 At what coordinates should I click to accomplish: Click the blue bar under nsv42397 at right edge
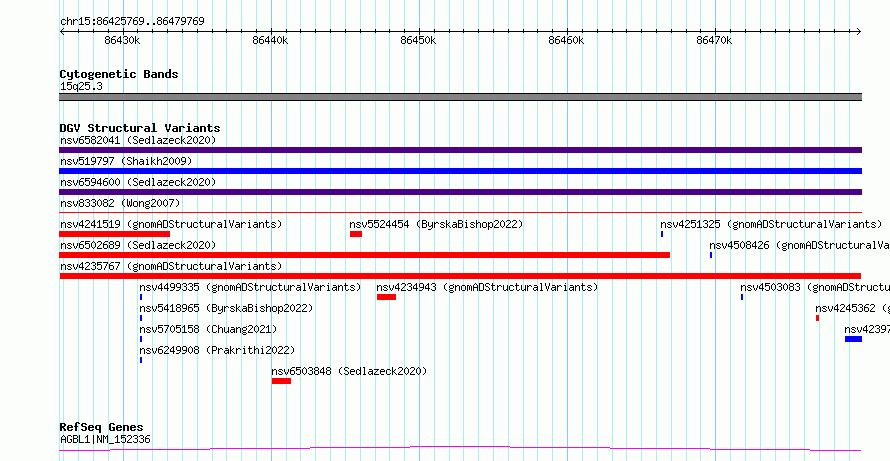[854, 339]
